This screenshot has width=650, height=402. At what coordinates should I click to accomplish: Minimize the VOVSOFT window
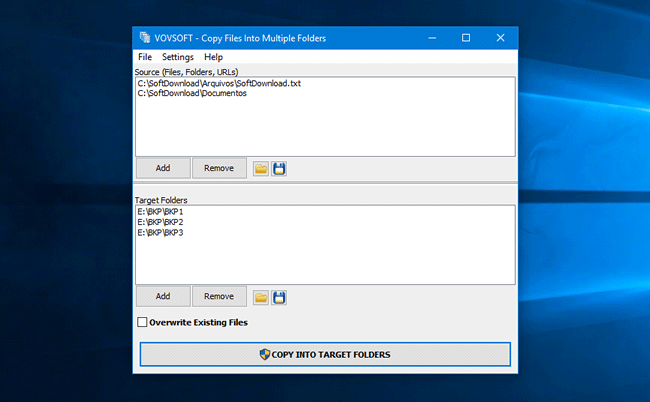(x=432, y=38)
